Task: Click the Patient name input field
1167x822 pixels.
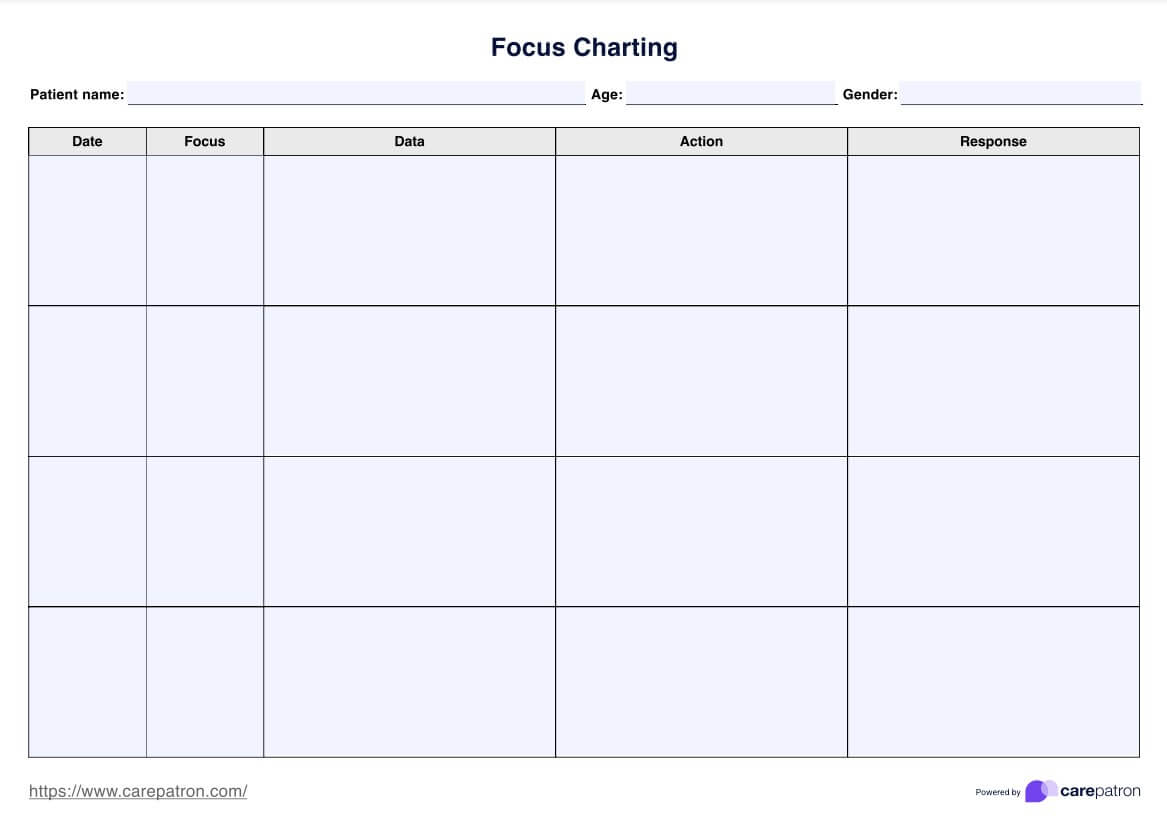Action: click(x=356, y=93)
